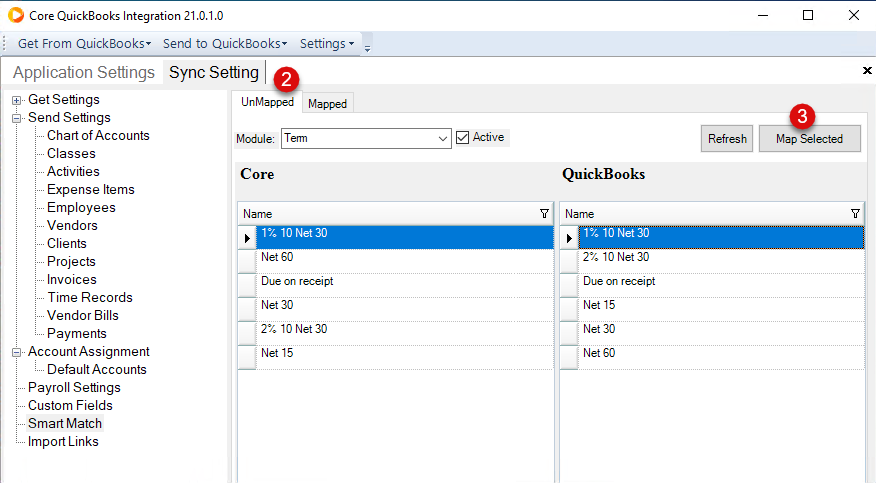
Task: Expand the Get Settings tree node
Action: coord(17,101)
